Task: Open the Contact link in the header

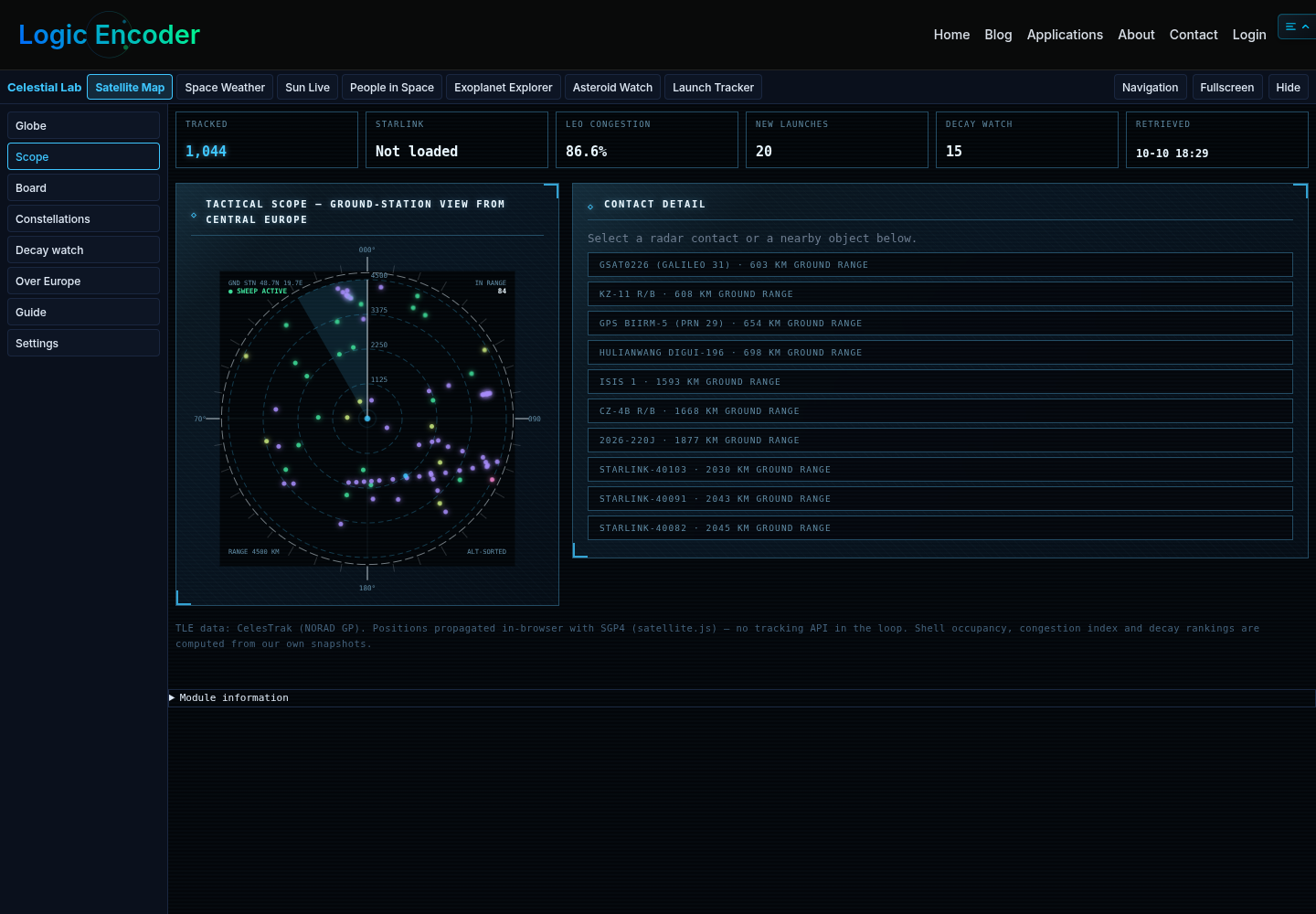Action: (x=1194, y=35)
